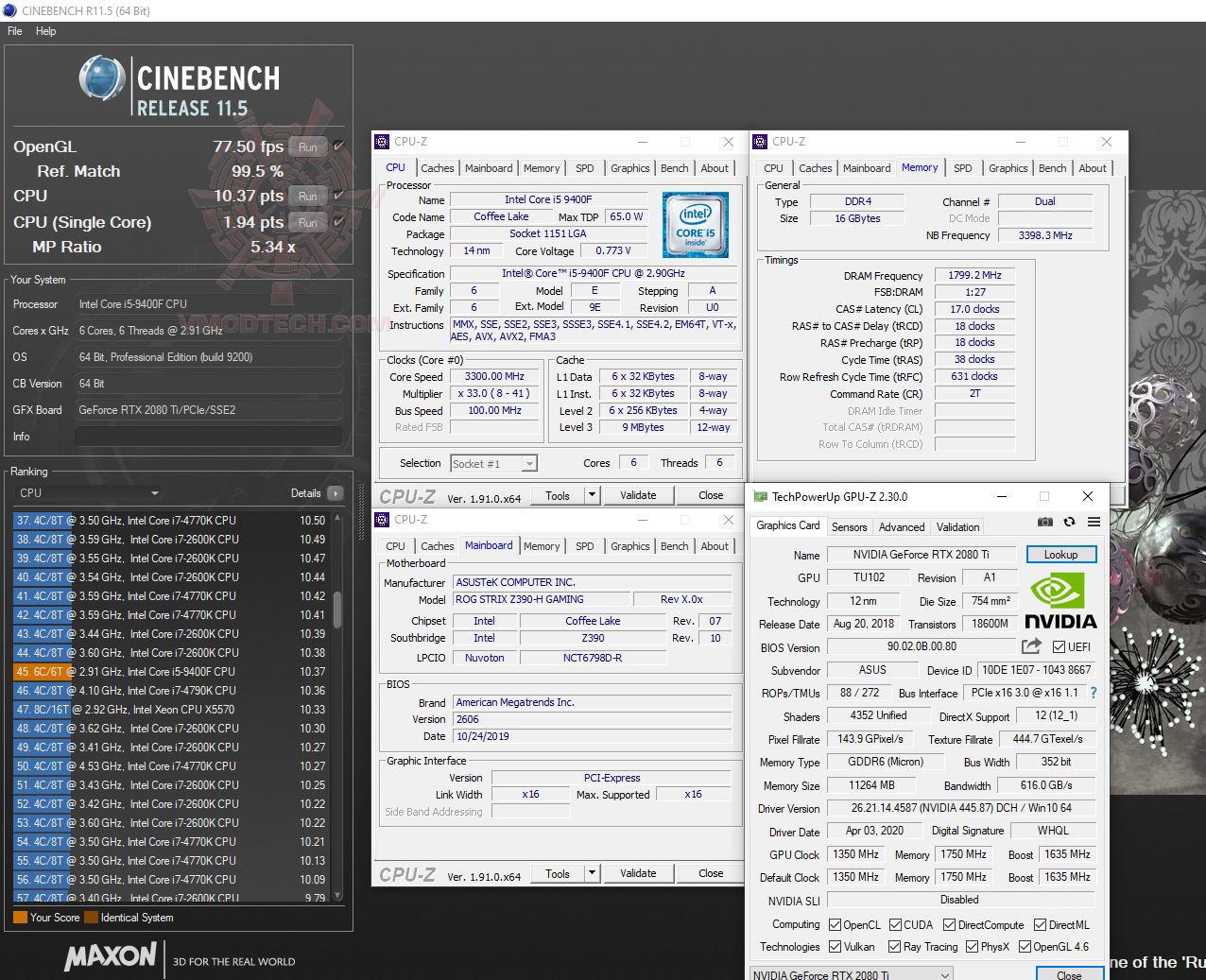This screenshot has height=980, width=1206.
Task: Click the GPU name field NVIDIA GeForce RTX 2080 Ti
Action: [922, 555]
